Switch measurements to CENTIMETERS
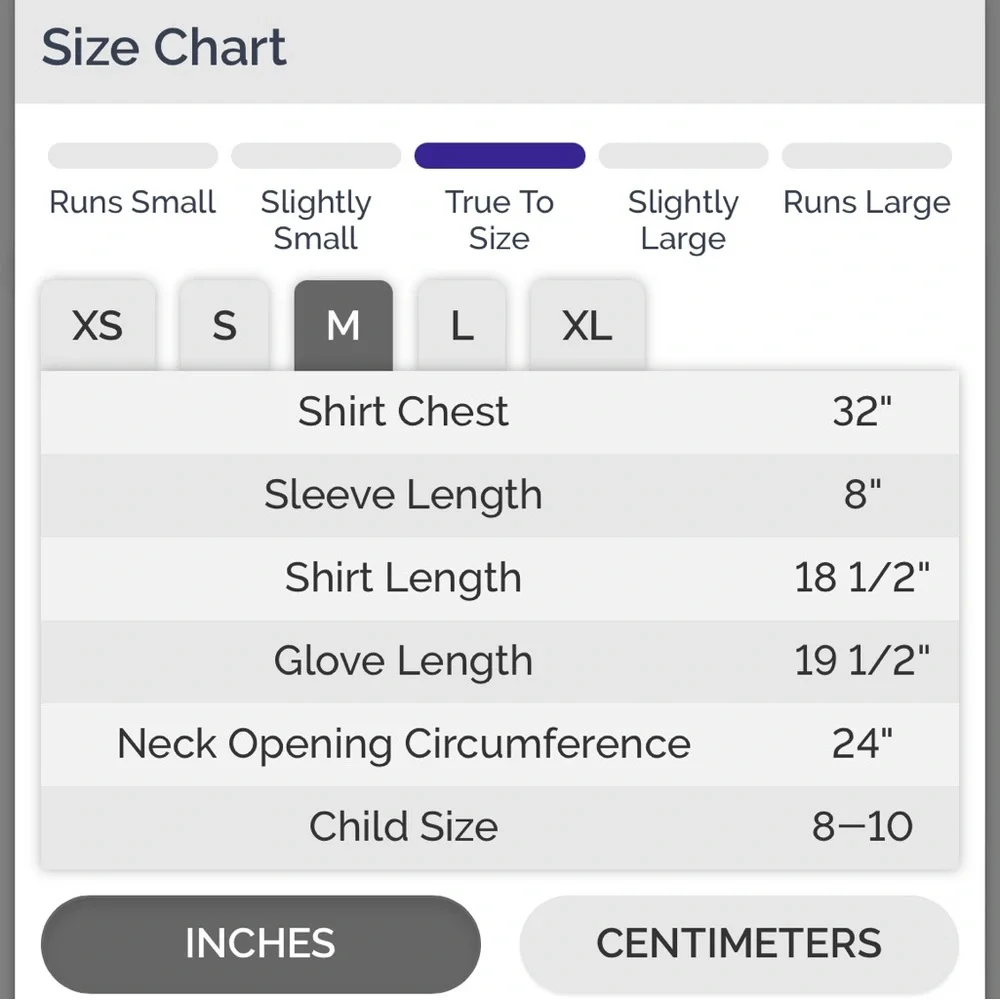Image resolution: width=1000 pixels, height=1000 pixels. [739, 943]
